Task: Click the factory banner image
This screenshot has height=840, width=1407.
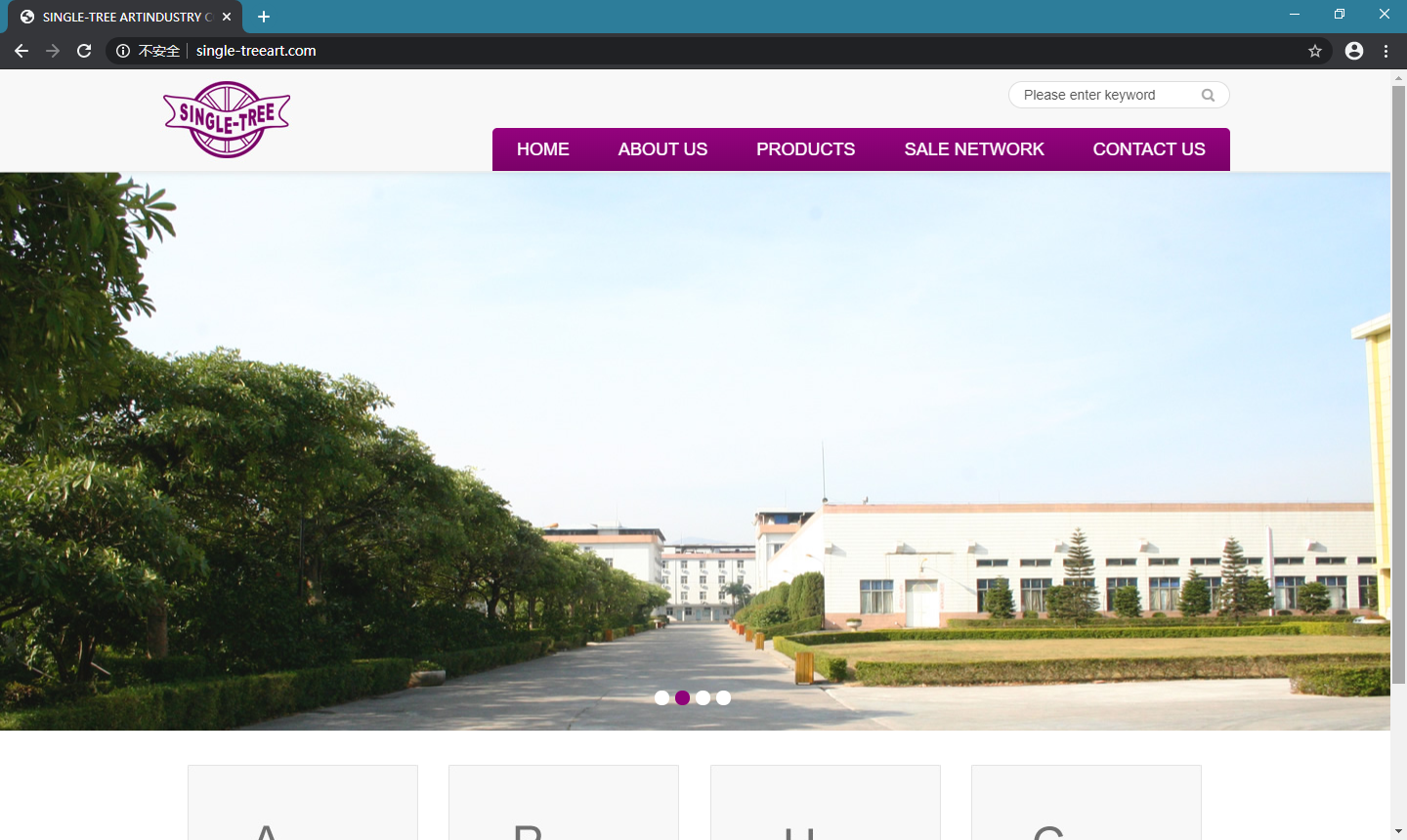Action: click(695, 451)
